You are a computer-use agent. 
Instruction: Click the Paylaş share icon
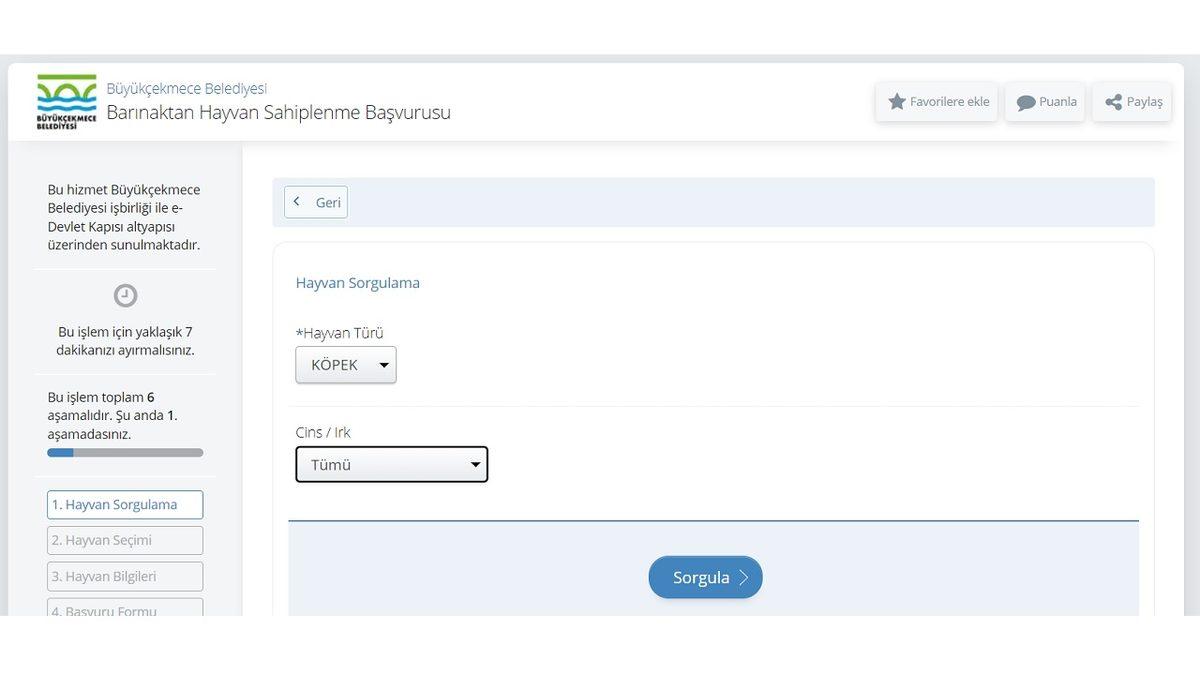click(1111, 101)
